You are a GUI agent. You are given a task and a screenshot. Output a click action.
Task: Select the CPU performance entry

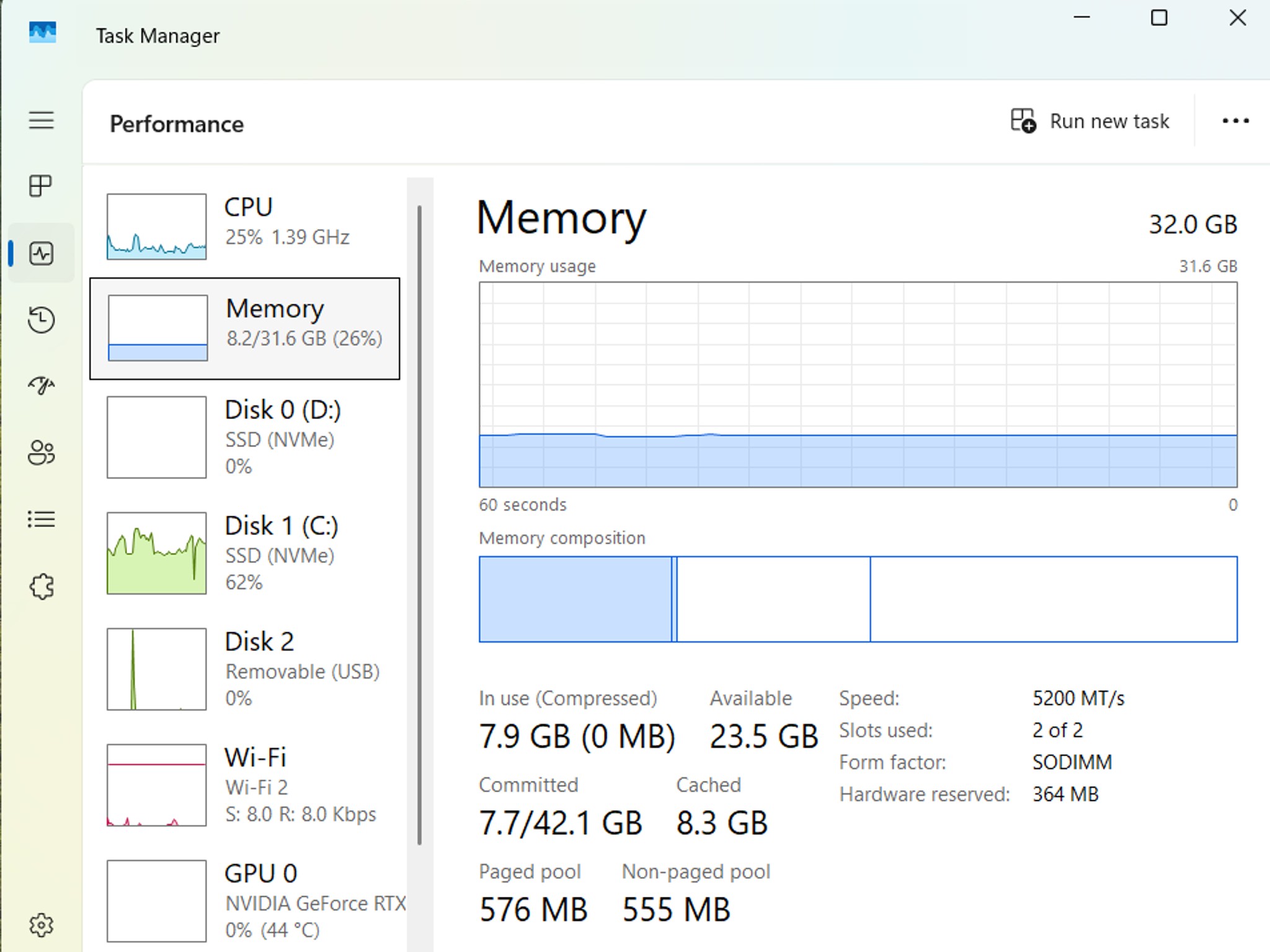pos(245,227)
